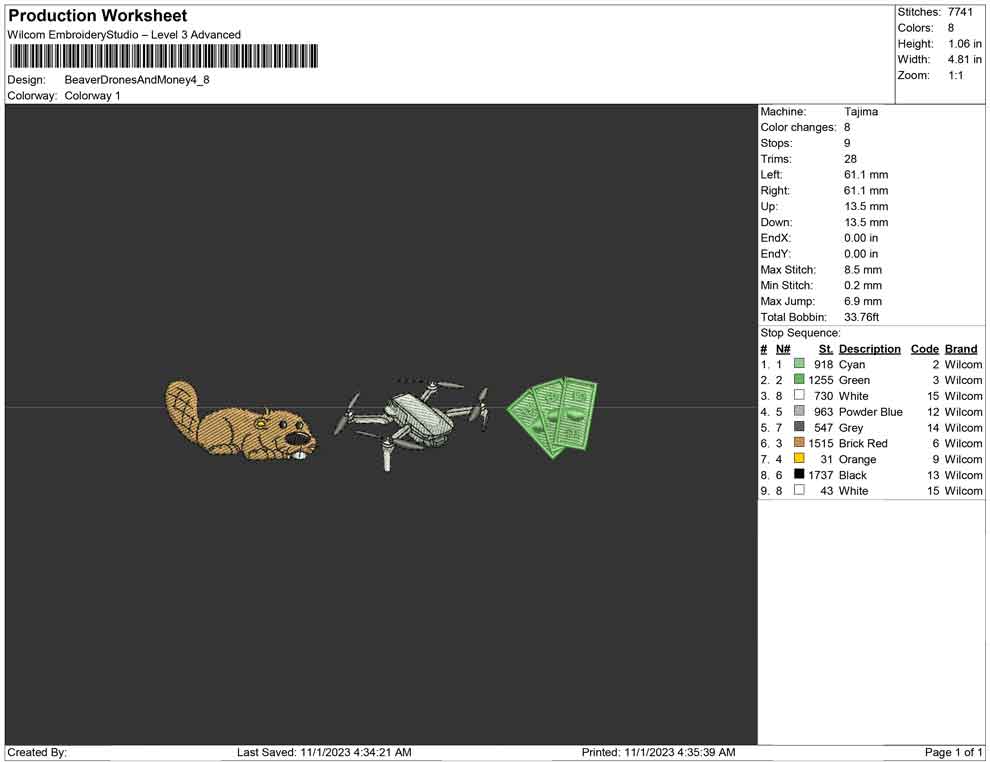Click the Machine value Tajima
The height and width of the screenshot is (762, 990).
(861, 112)
